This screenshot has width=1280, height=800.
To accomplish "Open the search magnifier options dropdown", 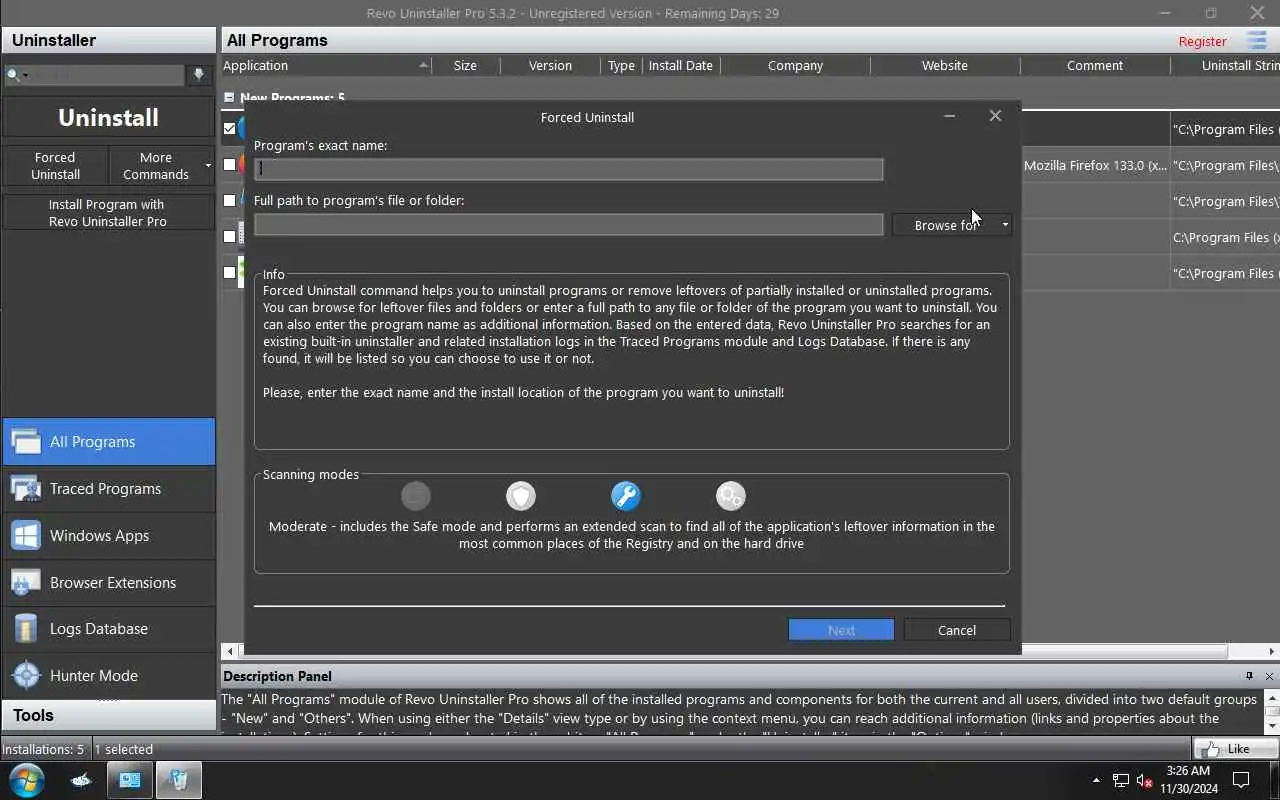I will pos(17,75).
